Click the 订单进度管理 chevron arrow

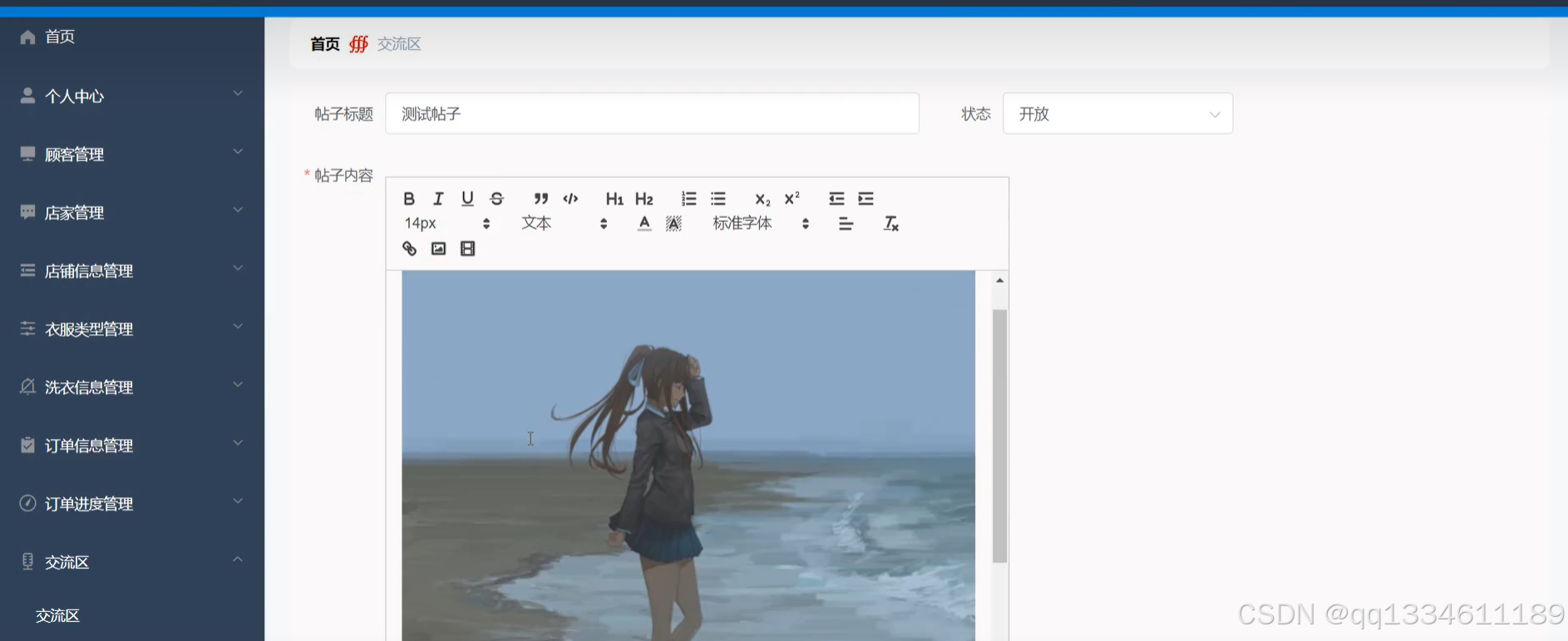pos(238,500)
